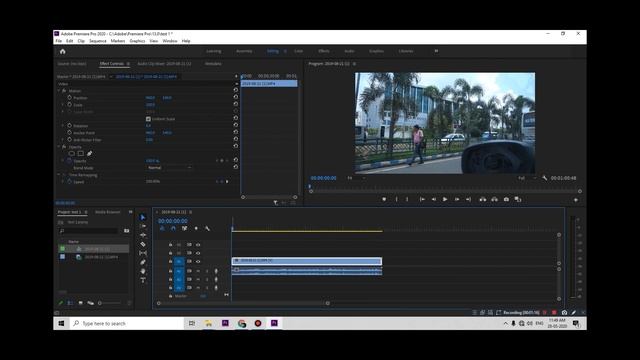Select the Razor tool

click(x=142, y=244)
